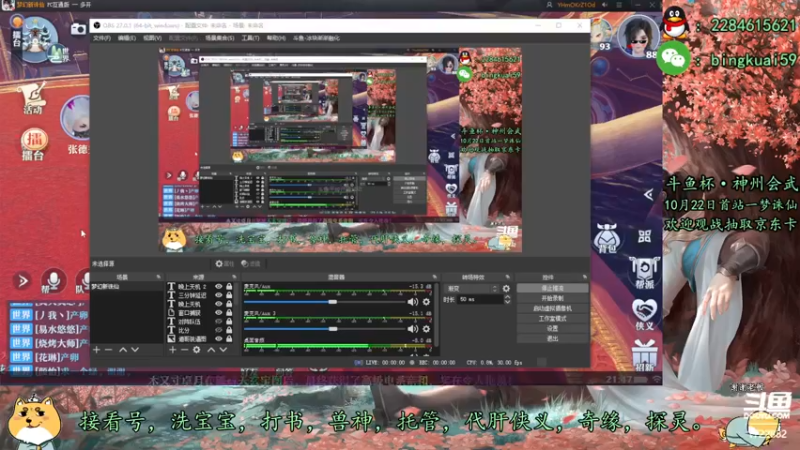Add a source with the plus icon under 来源
This screenshot has height=450, width=800.
point(172,350)
